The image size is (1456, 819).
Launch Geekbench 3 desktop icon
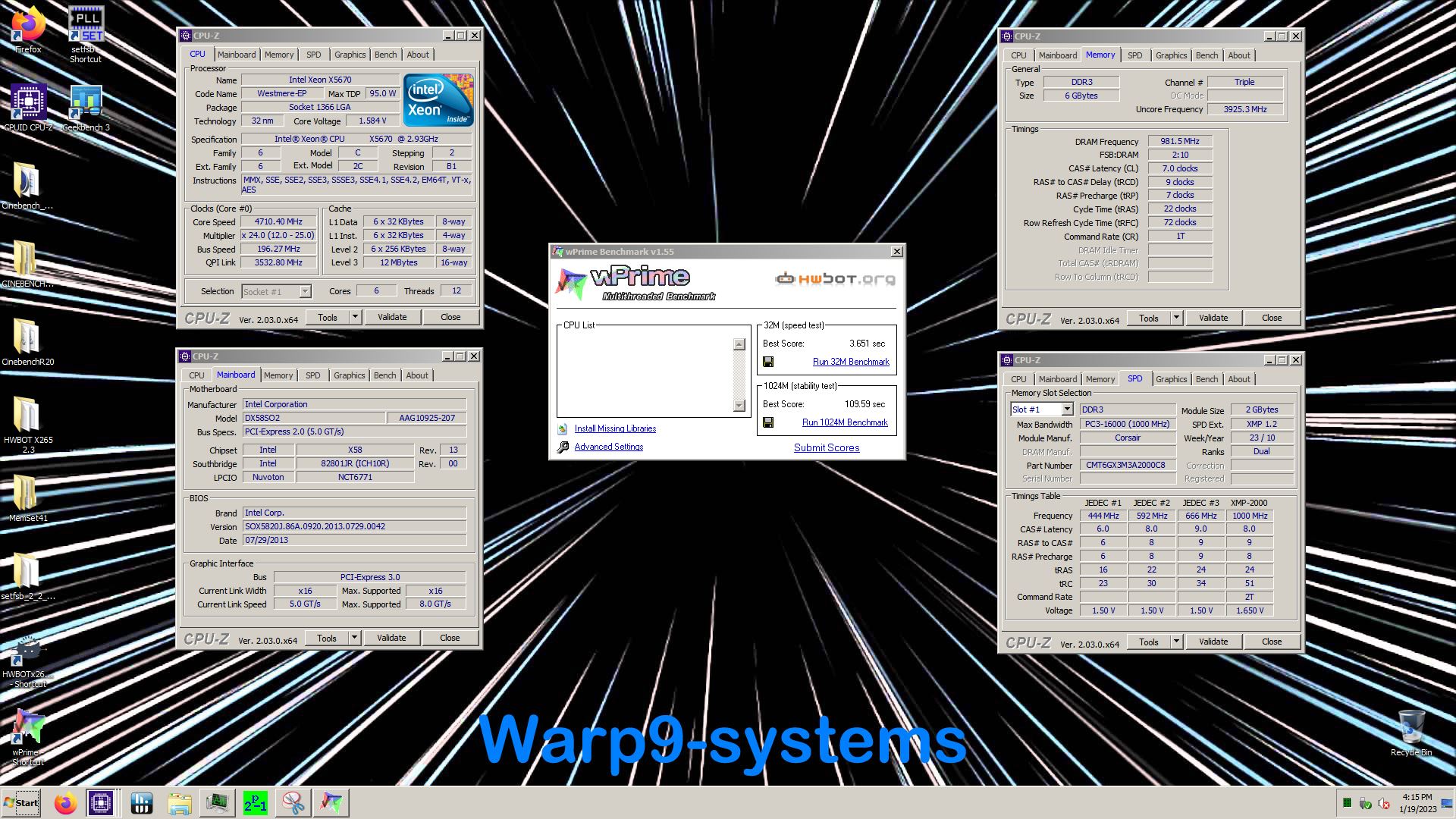click(x=86, y=108)
